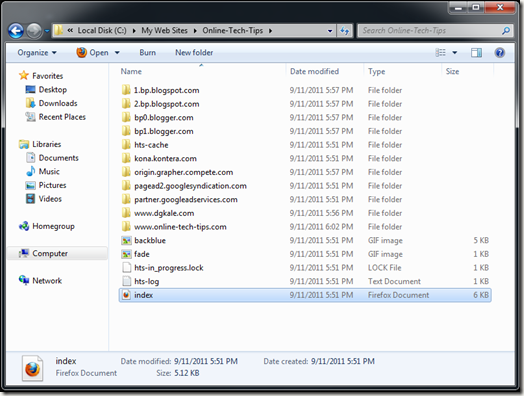Change view using the view icon
The width and height of the screenshot is (524, 396).
(440, 52)
